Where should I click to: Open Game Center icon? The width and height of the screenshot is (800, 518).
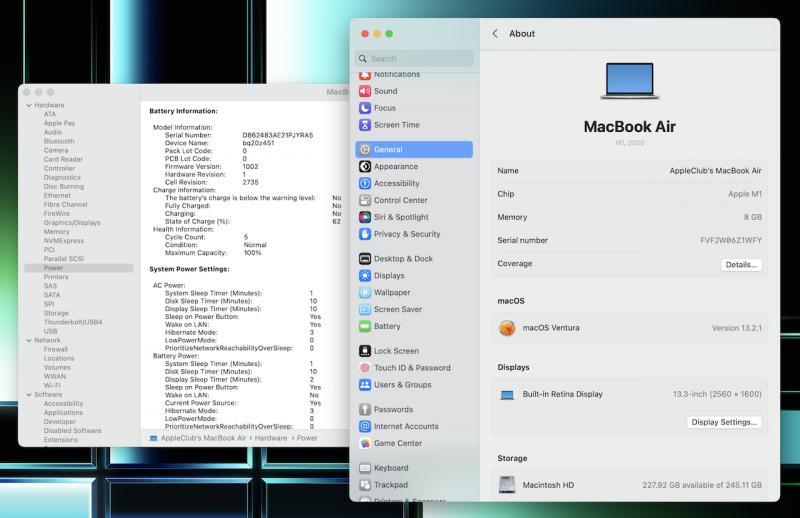[x=365, y=443]
